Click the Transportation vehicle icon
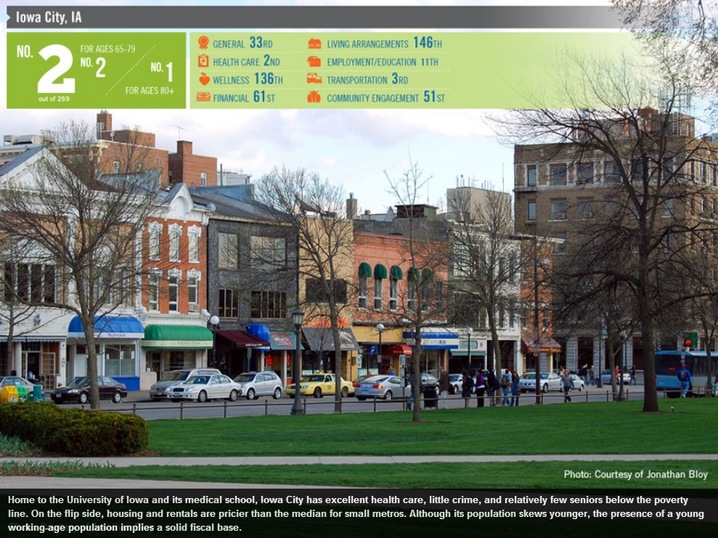The width and height of the screenshot is (718, 538). coord(314,79)
